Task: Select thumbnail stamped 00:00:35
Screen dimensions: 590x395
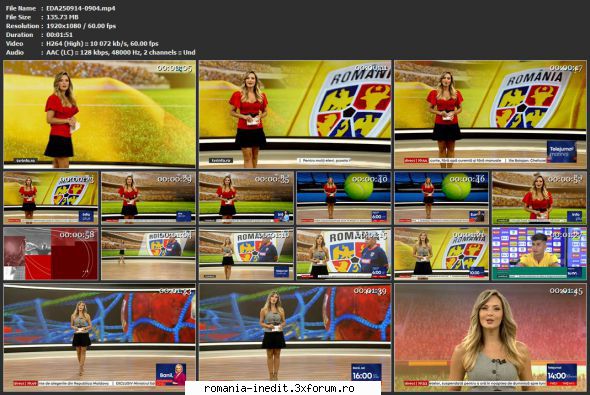Action: [x=246, y=198]
